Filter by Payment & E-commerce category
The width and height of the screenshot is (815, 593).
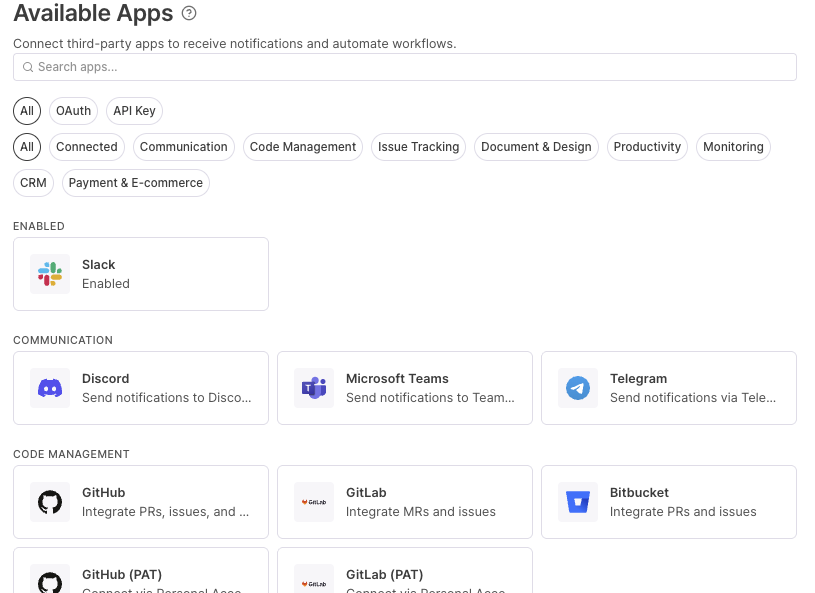point(136,183)
